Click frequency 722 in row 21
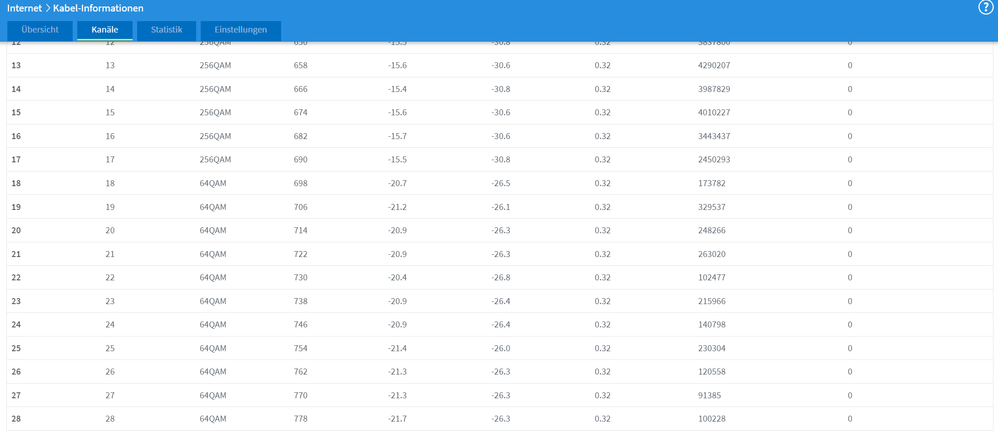This screenshot has width=998, height=445. pyautogui.click(x=300, y=254)
